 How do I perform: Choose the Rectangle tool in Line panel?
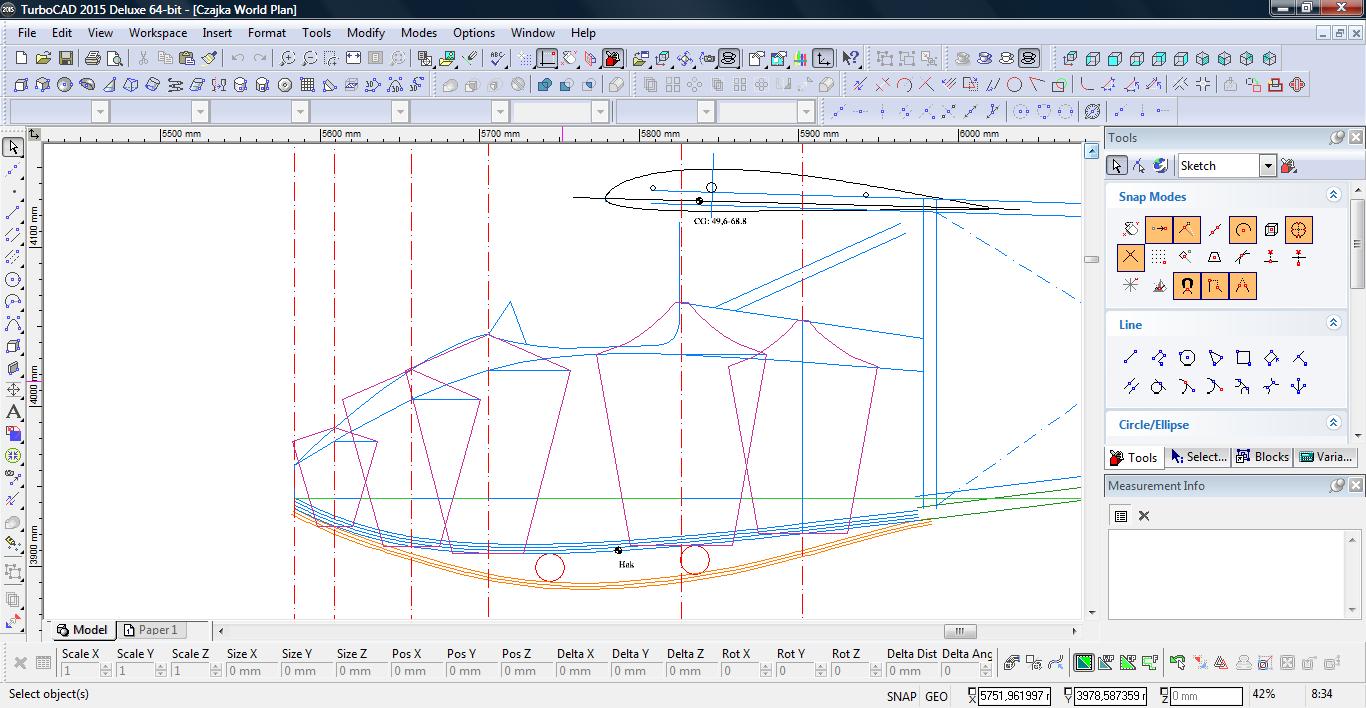click(x=1243, y=358)
